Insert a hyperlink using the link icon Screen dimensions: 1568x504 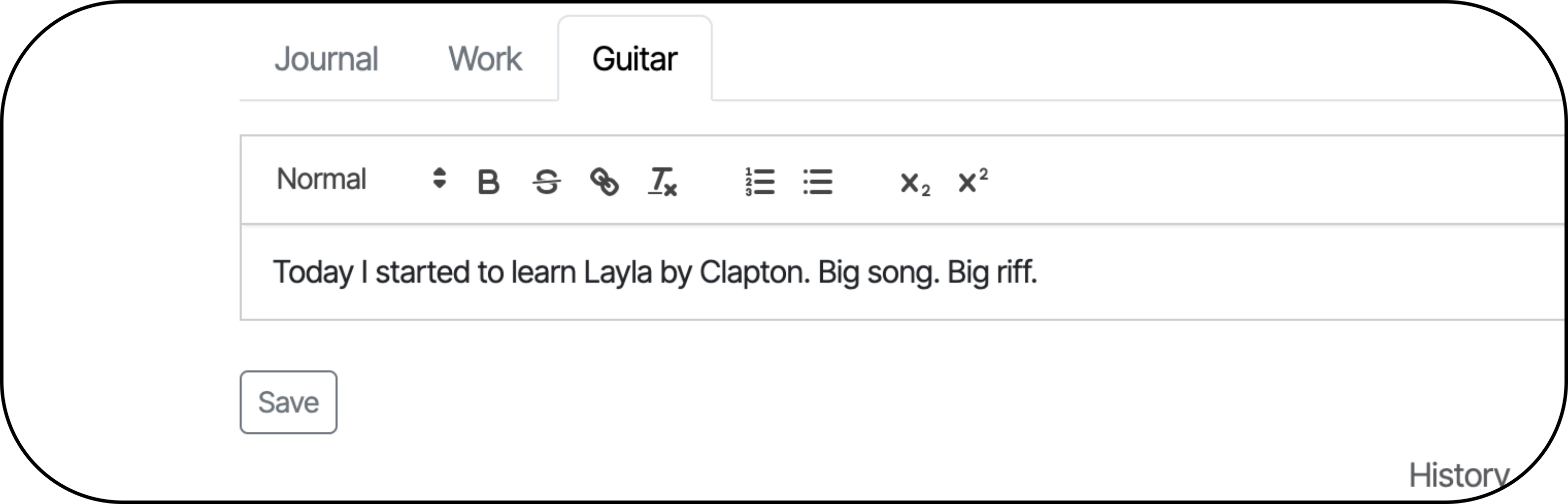604,182
